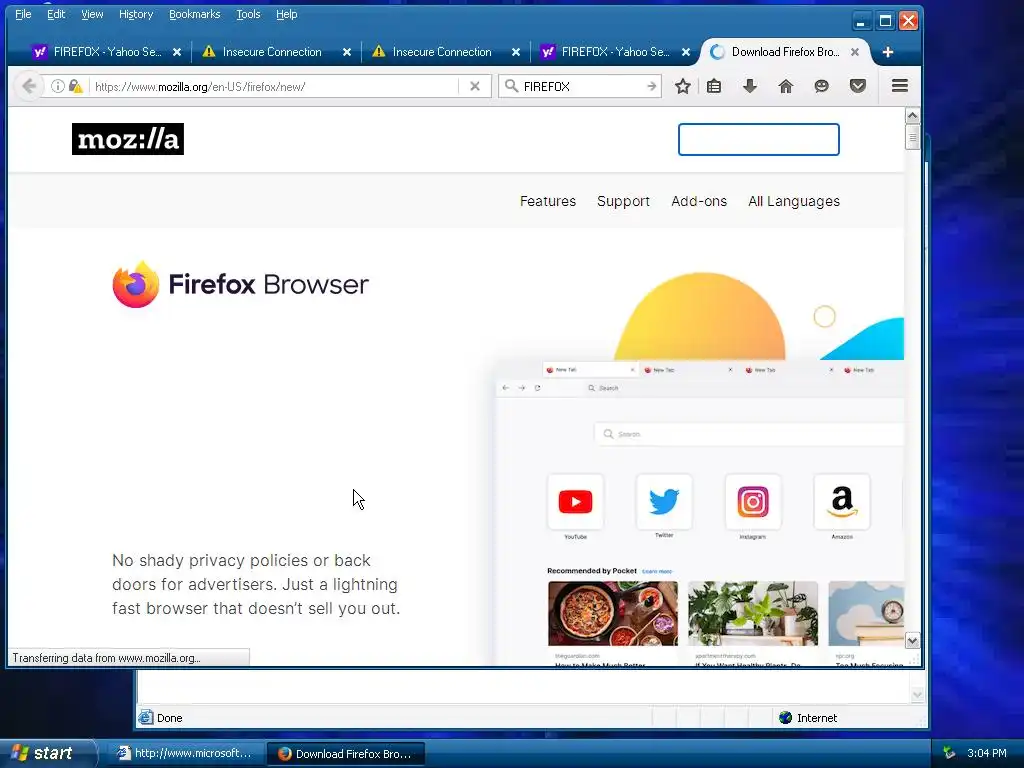Click the search magnifier icon
1024x768 pixels.
pos(511,86)
